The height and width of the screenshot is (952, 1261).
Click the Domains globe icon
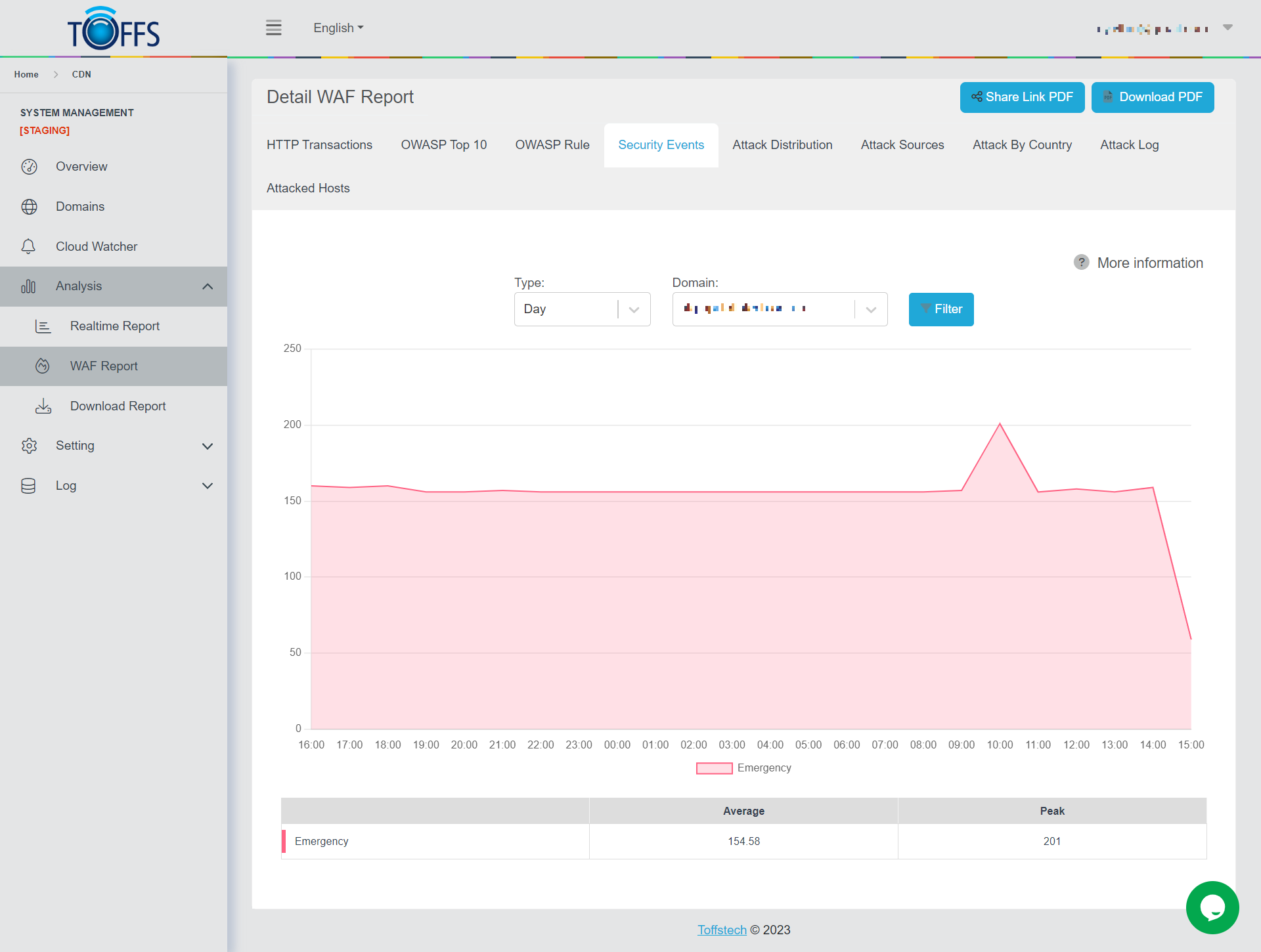tap(29, 207)
